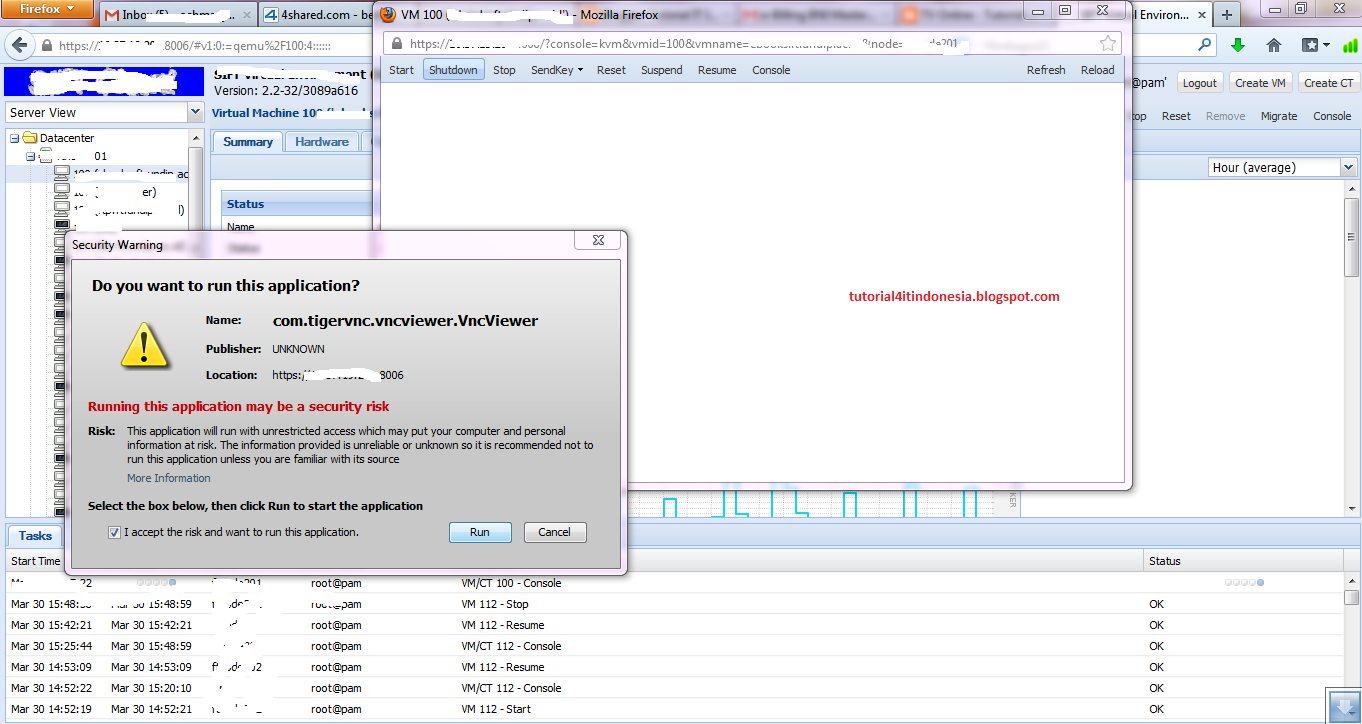This screenshot has width=1362, height=724.
Task: Click Reload in the VM 100 console window
Action: [x=1097, y=70]
